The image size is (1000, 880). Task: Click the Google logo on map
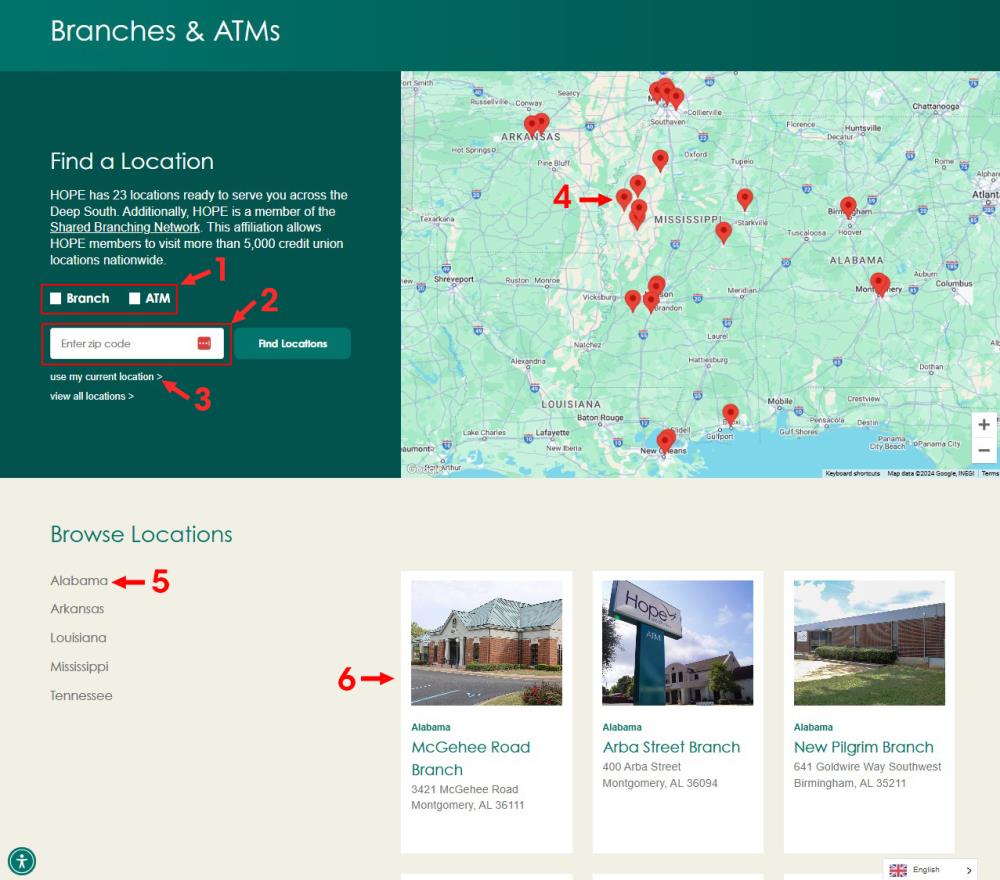pyautogui.click(x=422, y=469)
